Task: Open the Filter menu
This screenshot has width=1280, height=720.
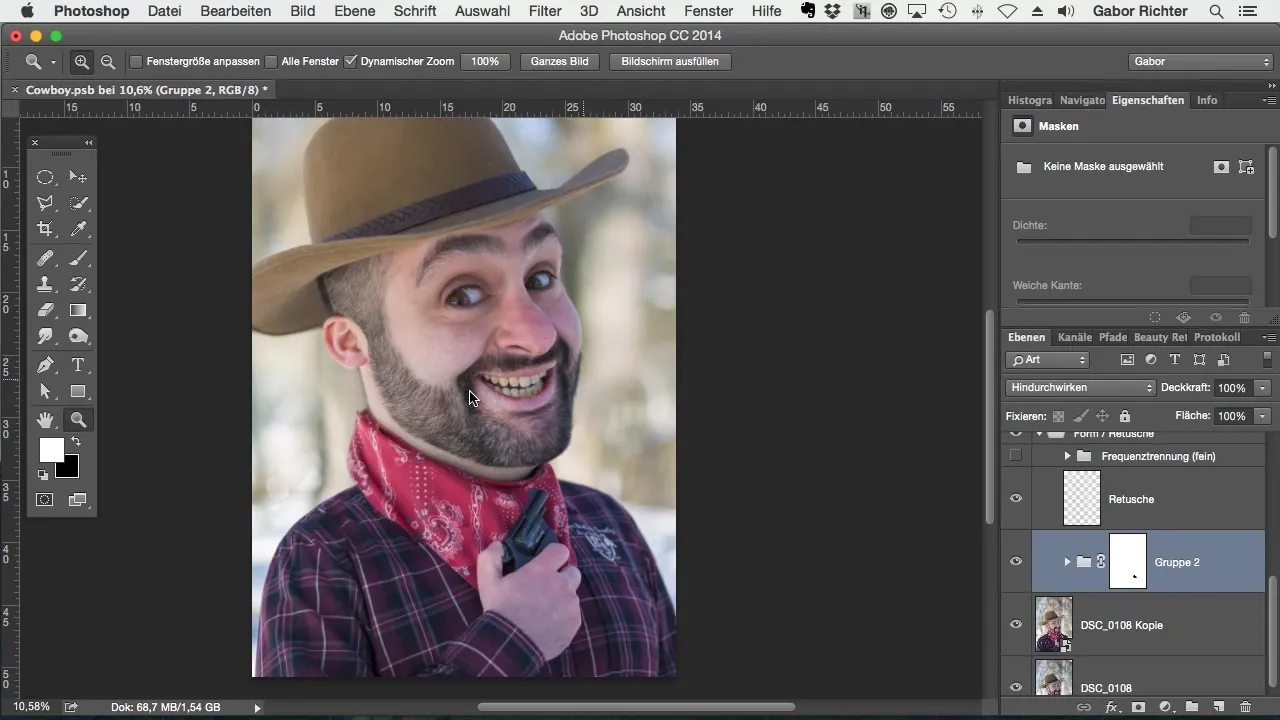Action: [x=545, y=11]
